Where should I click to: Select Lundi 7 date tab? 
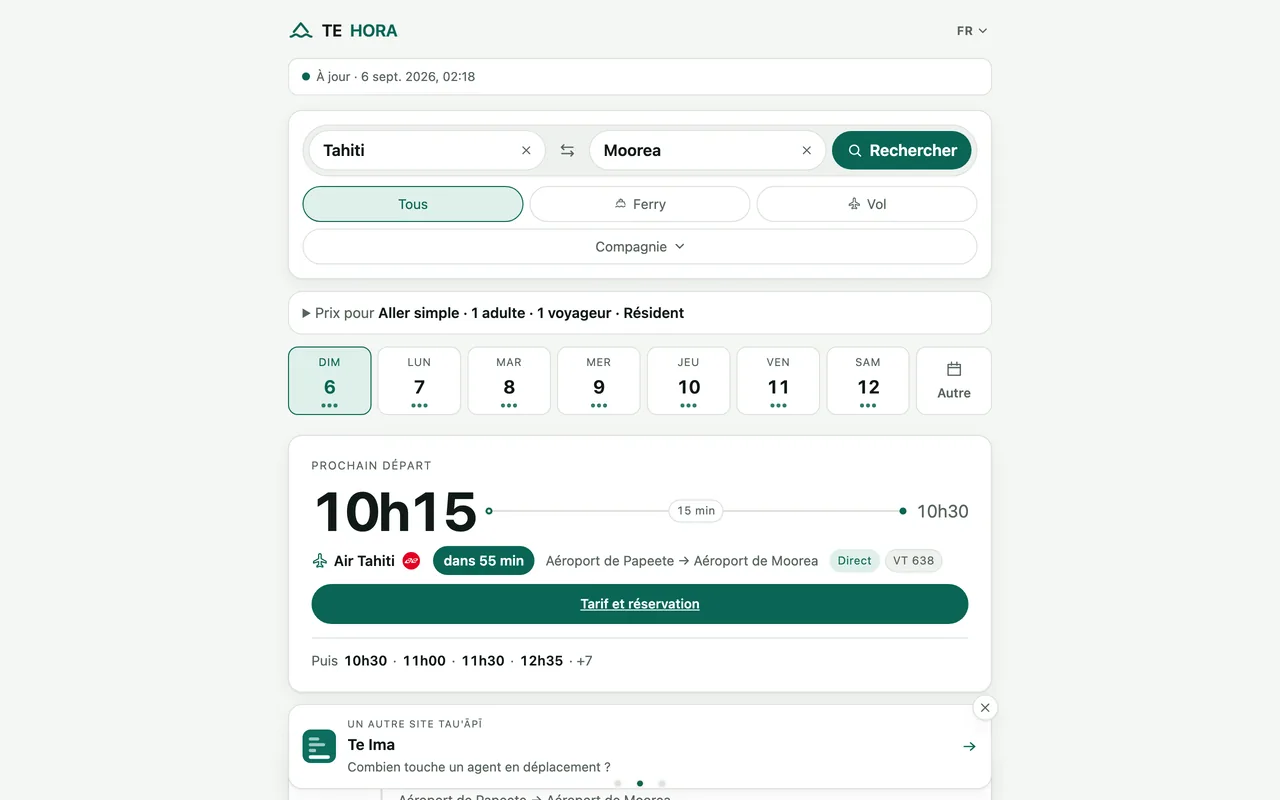click(x=419, y=381)
